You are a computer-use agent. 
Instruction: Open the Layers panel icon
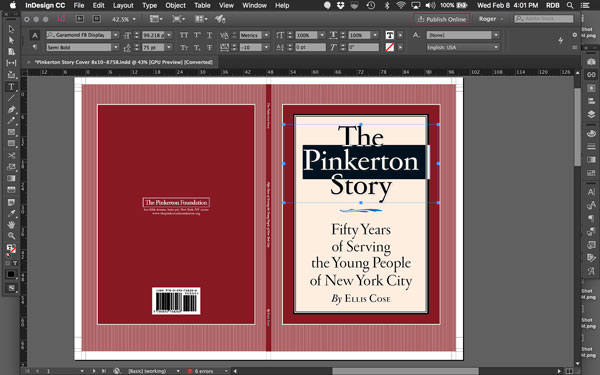click(x=591, y=114)
